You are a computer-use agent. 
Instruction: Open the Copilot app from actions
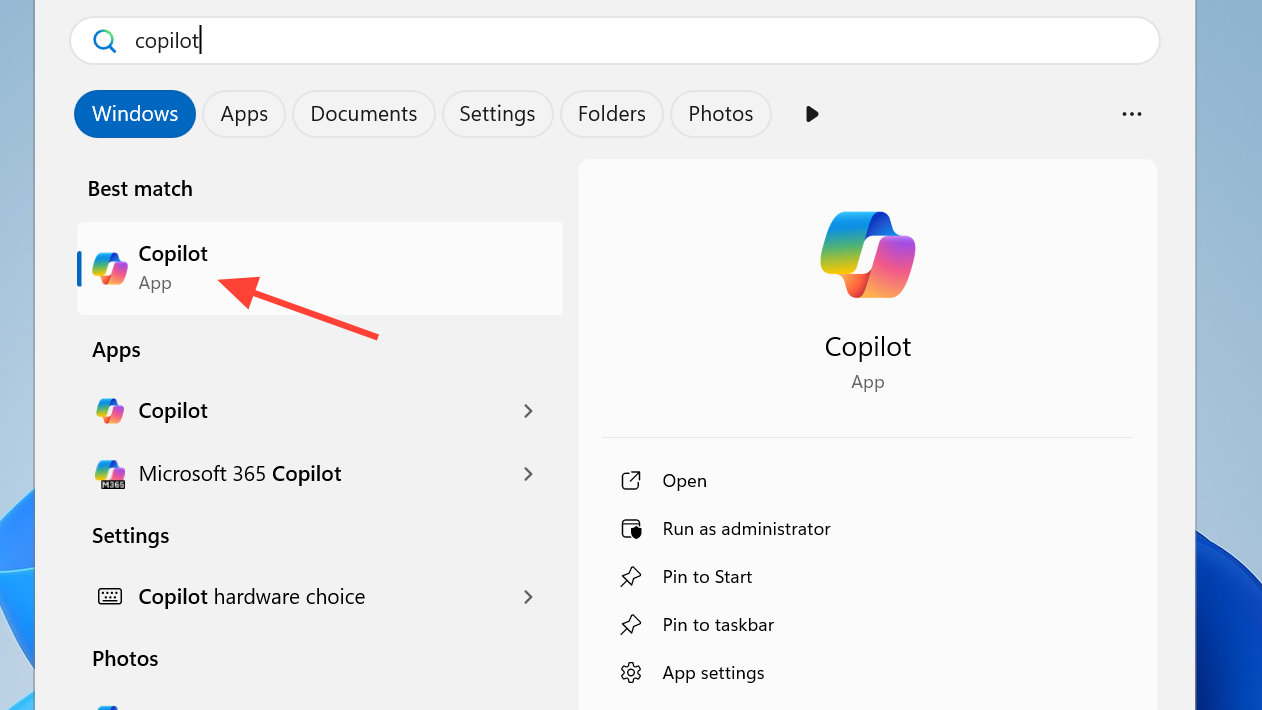(x=684, y=481)
